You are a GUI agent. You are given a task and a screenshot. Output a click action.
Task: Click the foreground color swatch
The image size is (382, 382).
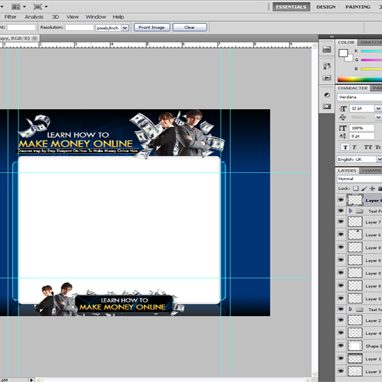click(x=343, y=53)
